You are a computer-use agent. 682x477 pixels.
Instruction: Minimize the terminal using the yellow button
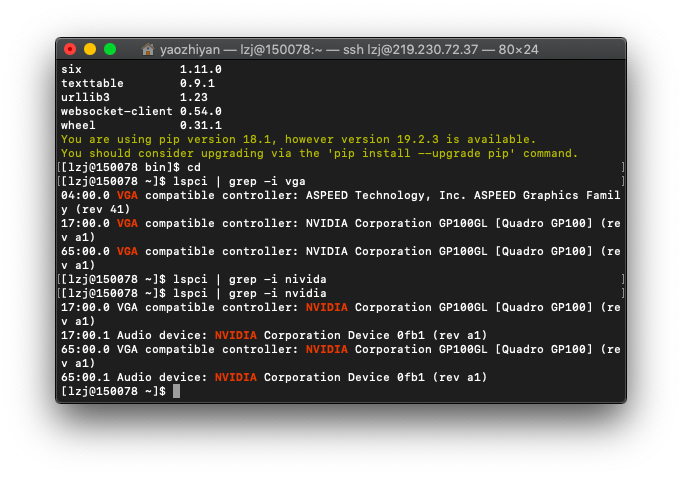tap(90, 49)
